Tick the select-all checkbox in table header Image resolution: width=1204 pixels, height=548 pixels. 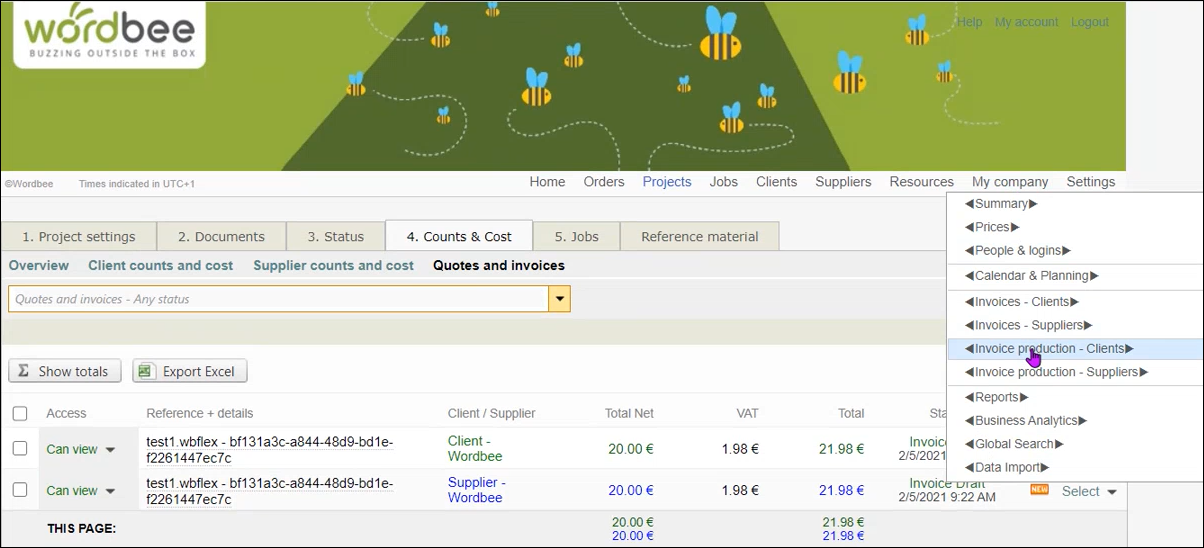click(x=20, y=413)
